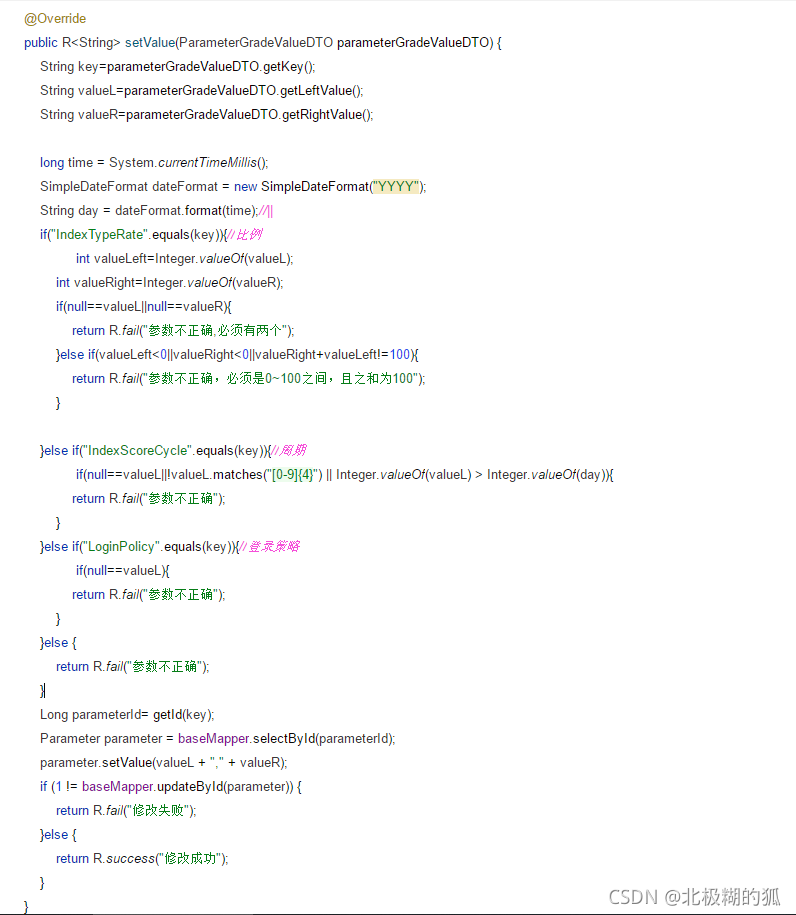Click the highlighted "YYYY" string literal
796x915 pixels.
tap(396, 187)
